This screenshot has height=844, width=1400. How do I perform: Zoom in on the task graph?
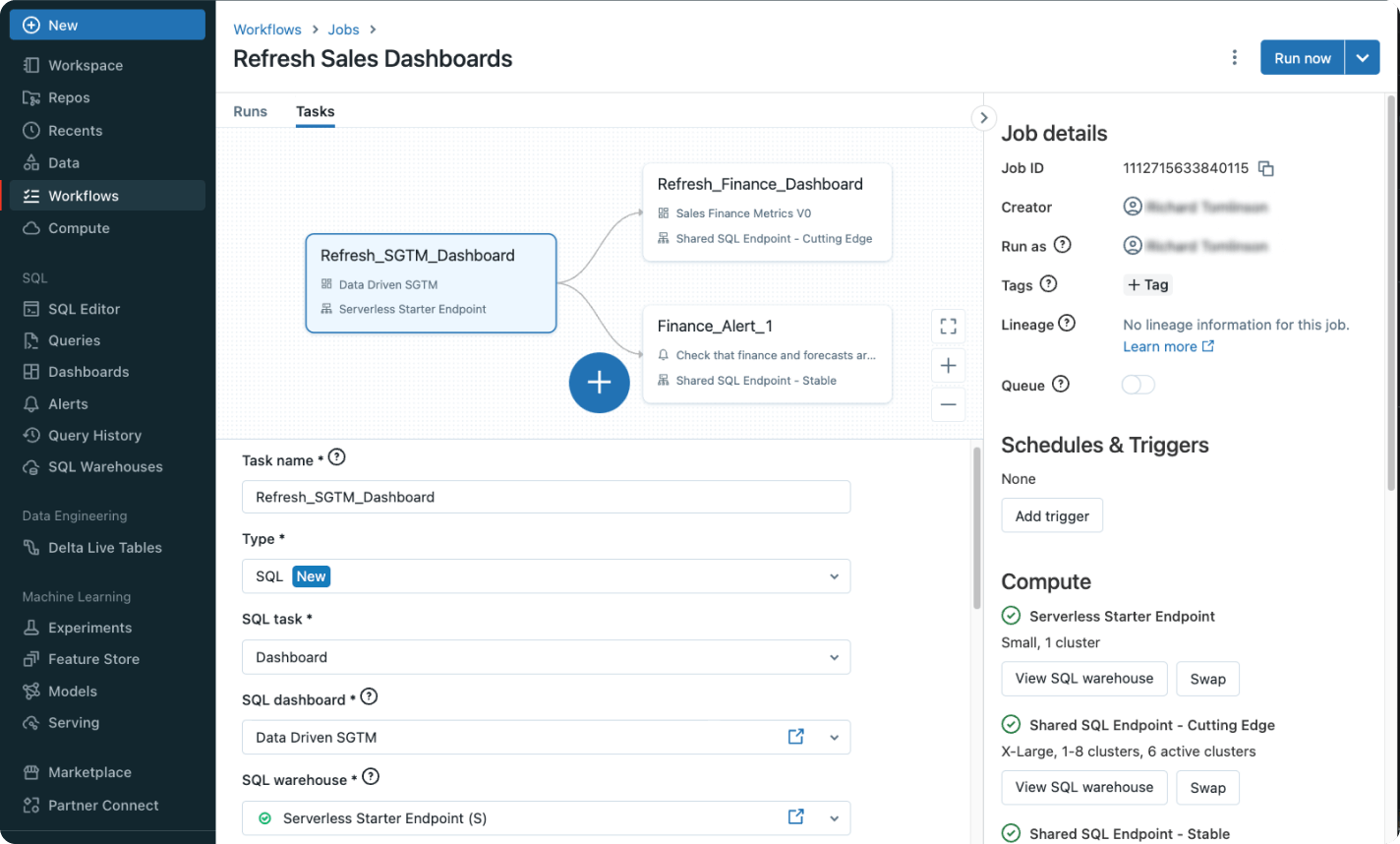point(948,366)
